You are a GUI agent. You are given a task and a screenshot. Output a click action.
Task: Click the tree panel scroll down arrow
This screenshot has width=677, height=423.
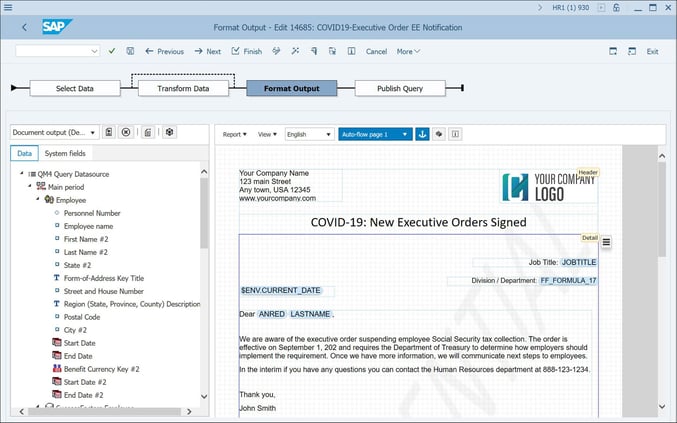point(204,396)
